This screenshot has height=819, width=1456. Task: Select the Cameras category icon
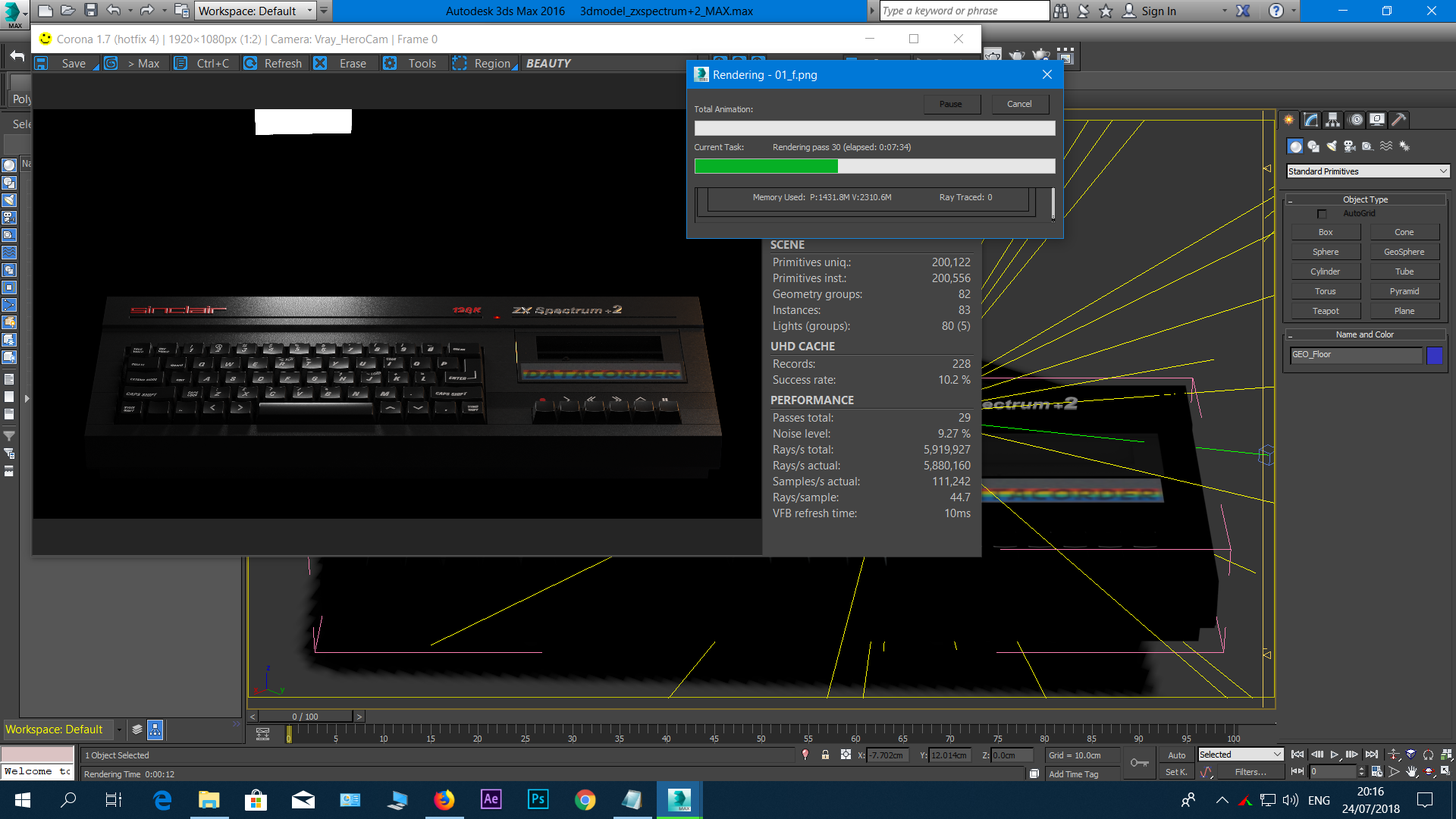click(x=1350, y=146)
